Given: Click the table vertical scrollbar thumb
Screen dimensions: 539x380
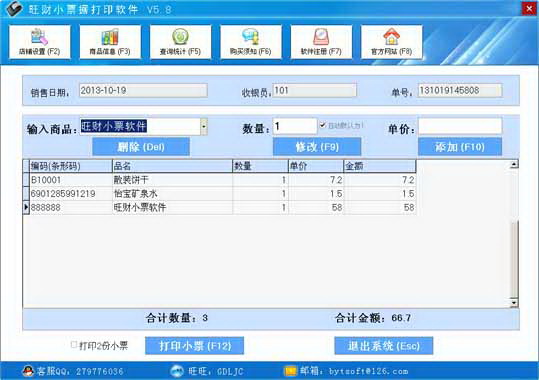Looking at the screenshot, I should click(x=514, y=260).
